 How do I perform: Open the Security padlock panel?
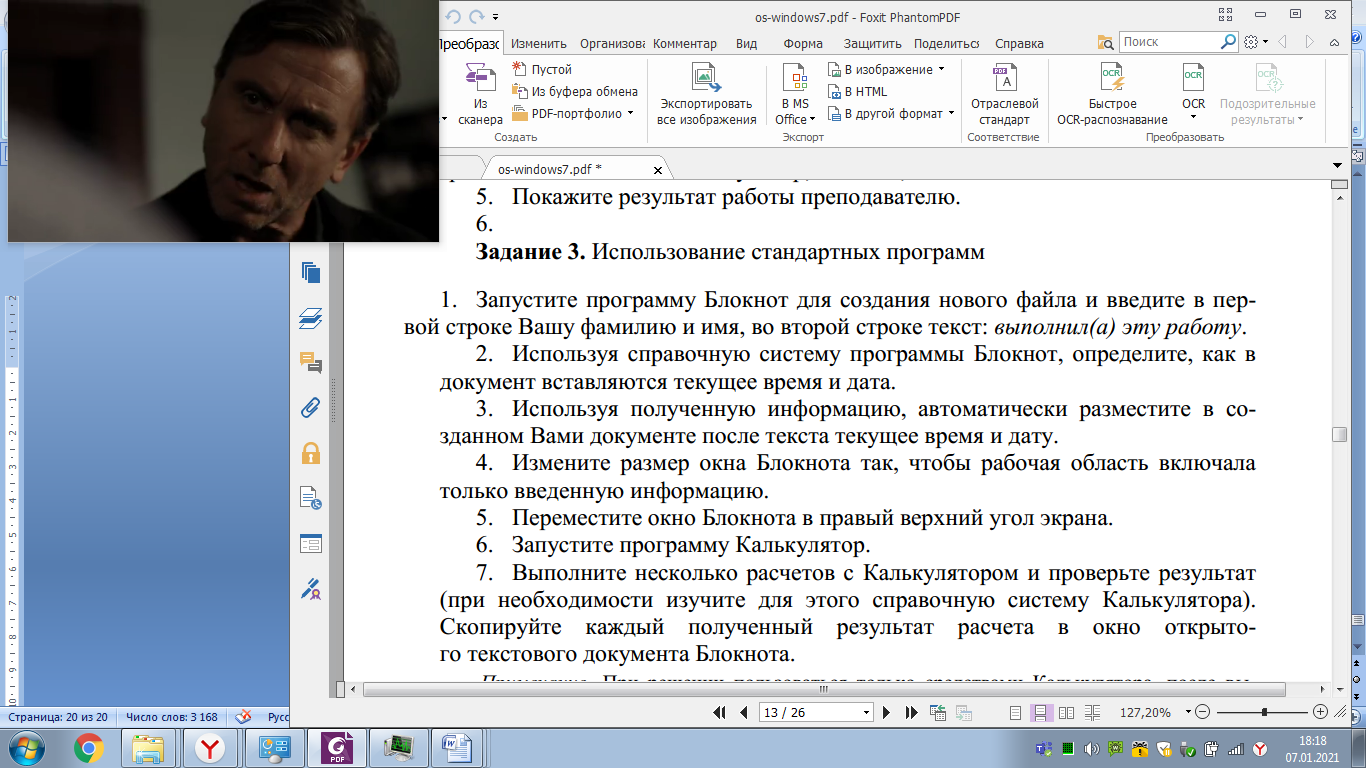pyautogui.click(x=310, y=453)
